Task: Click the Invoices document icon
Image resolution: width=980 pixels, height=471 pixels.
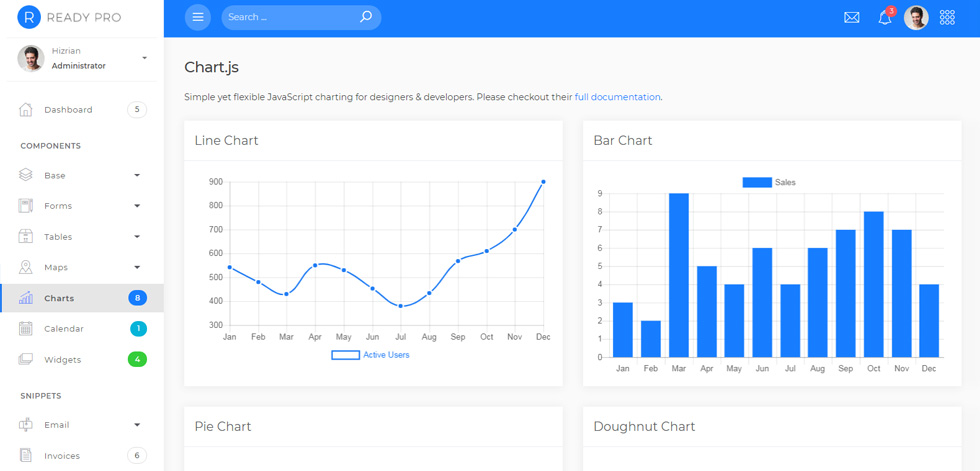Action: click(x=26, y=455)
